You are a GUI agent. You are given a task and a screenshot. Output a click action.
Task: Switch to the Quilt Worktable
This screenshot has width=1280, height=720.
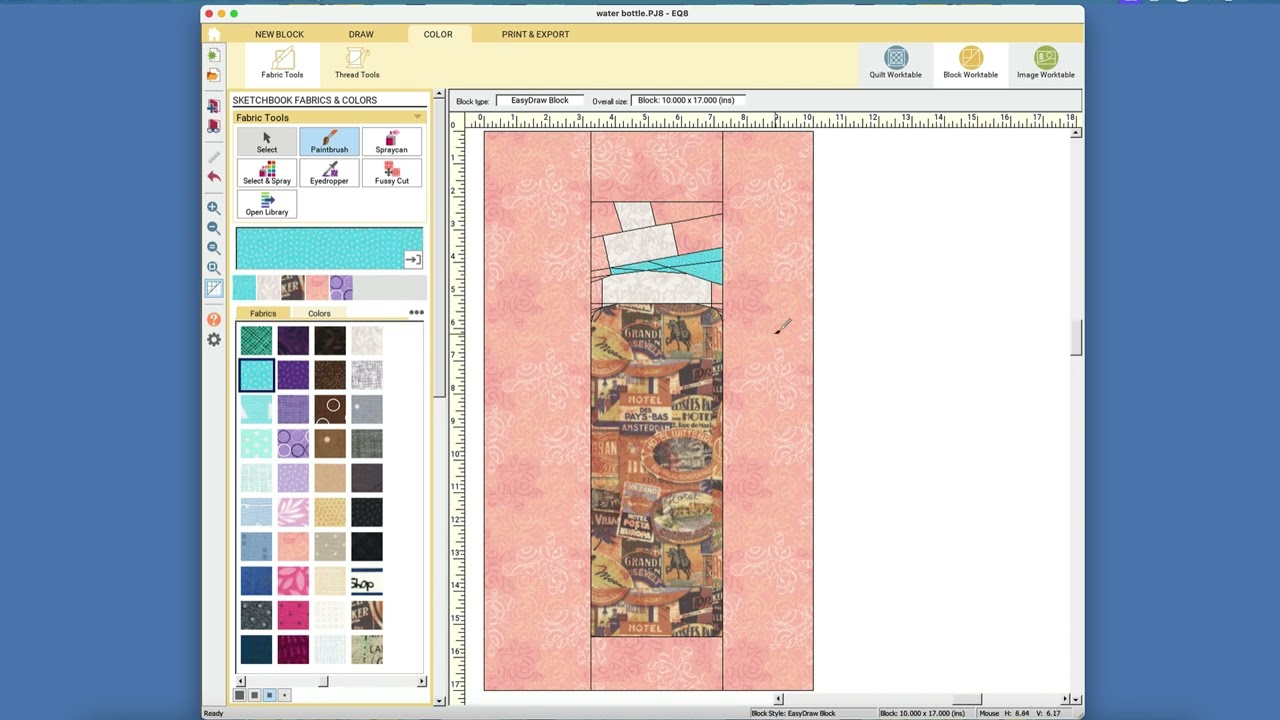(x=895, y=63)
